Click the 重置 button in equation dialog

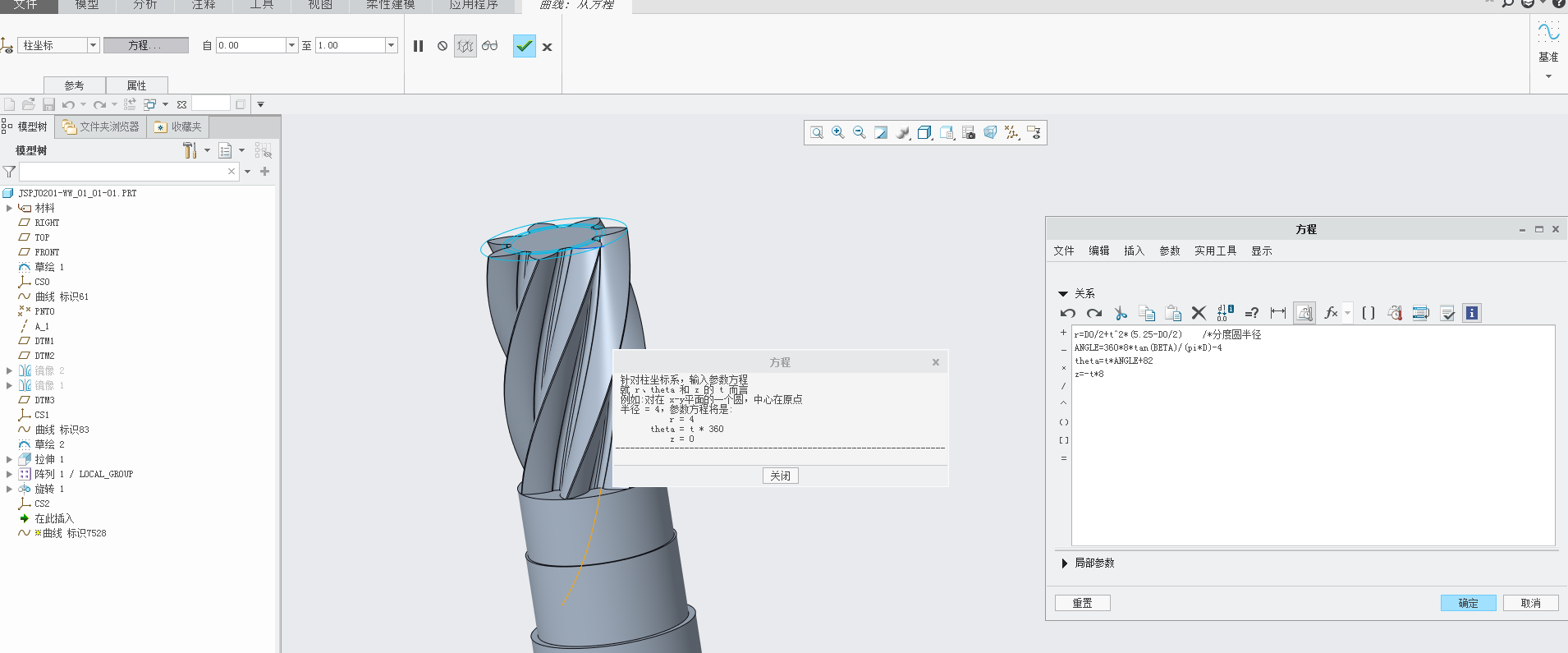[x=1083, y=603]
